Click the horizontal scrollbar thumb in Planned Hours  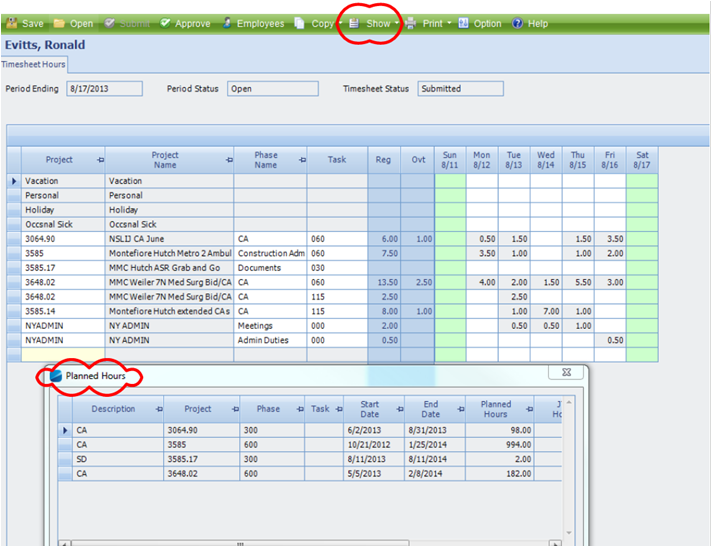point(240,543)
